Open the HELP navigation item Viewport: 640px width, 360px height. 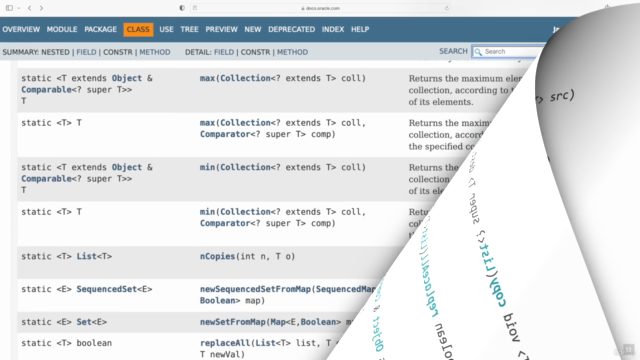[360, 29]
